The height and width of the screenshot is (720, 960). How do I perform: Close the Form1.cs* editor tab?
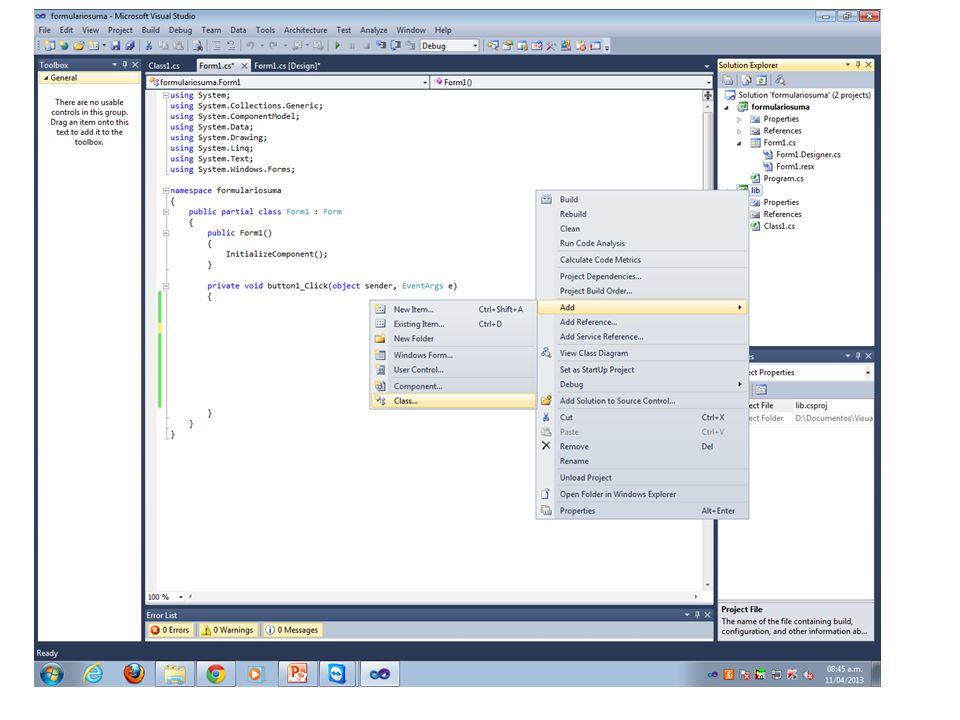[244, 66]
